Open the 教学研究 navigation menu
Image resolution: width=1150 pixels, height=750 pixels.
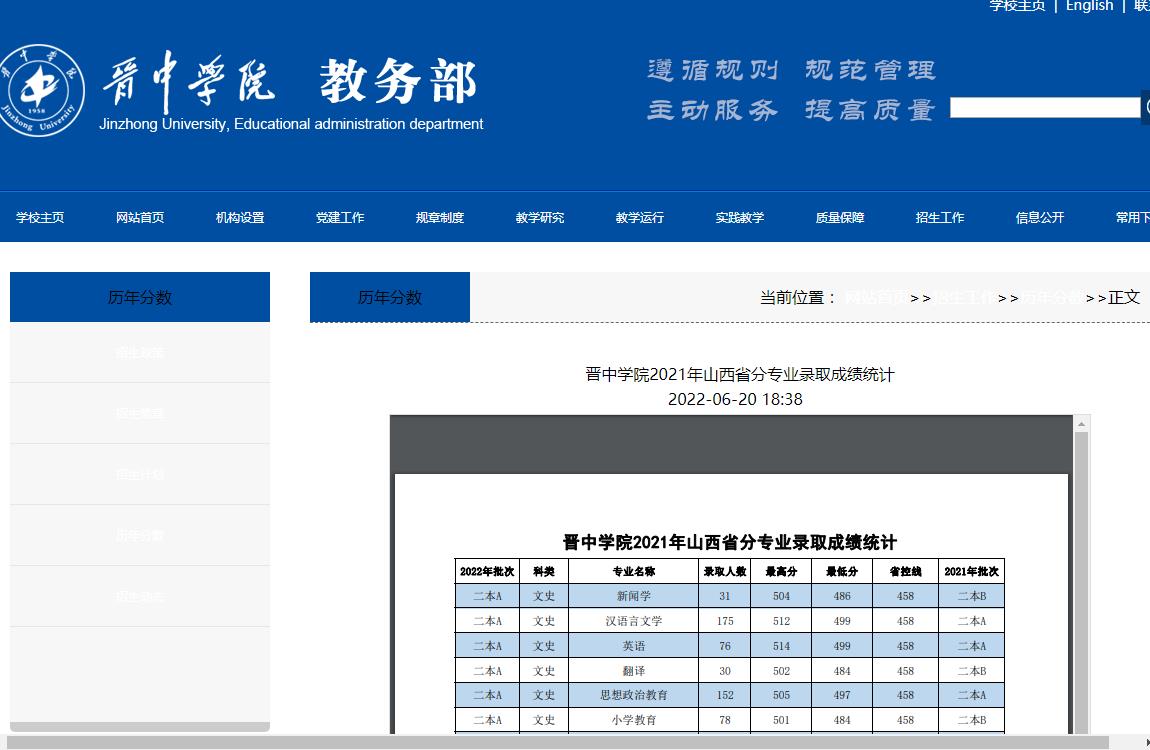(x=540, y=218)
